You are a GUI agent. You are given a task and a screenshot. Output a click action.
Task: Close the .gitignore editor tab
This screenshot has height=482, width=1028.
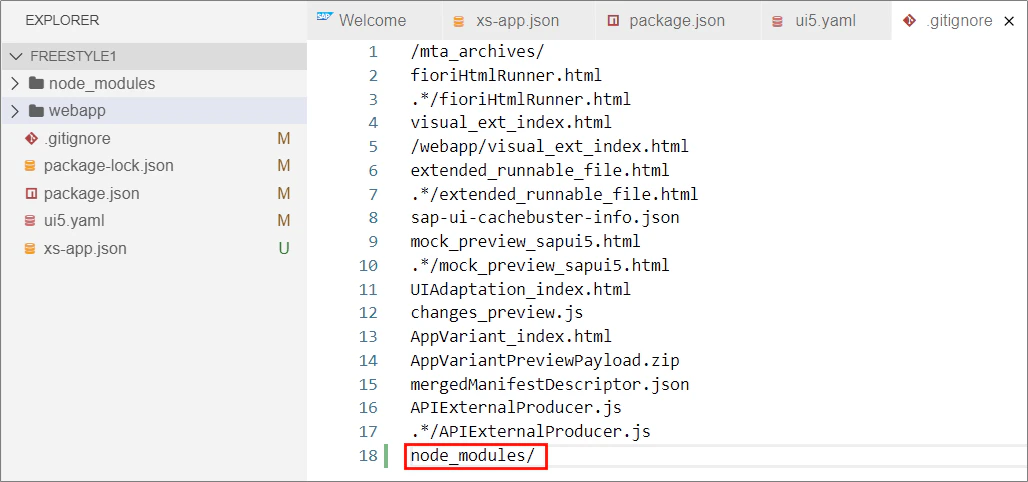tap(1009, 21)
